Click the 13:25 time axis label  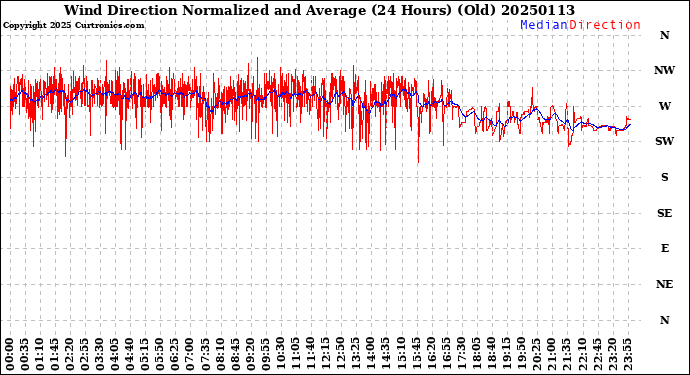(x=356, y=354)
